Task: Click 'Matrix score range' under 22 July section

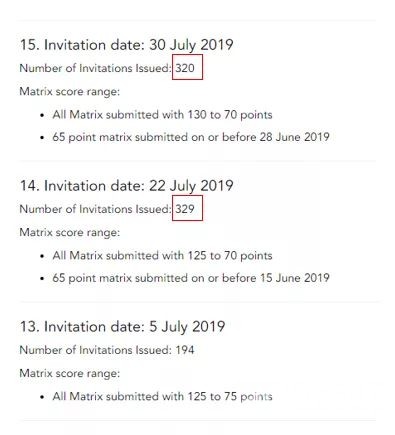Action: click(x=69, y=232)
